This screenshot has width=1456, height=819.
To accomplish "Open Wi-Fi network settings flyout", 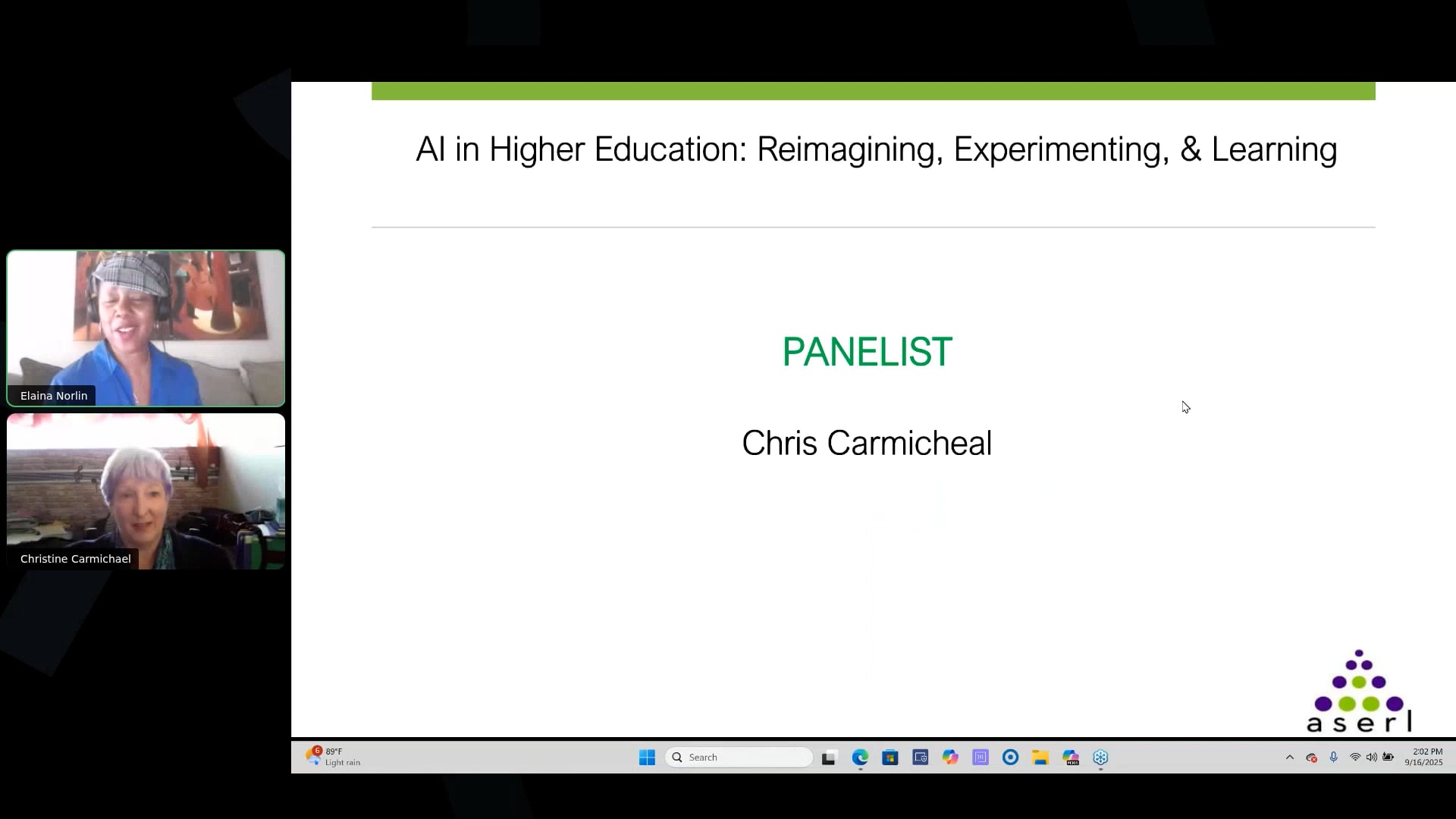I will pyautogui.click(x=1355, y=758).
